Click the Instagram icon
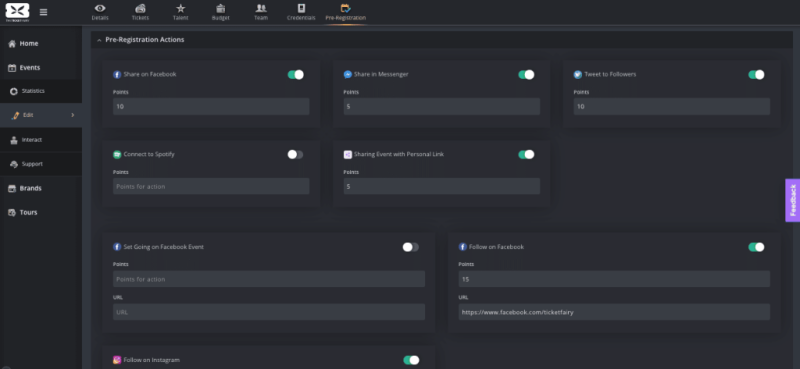This screenshot has height=369, width=800. [x=117, y=360]
